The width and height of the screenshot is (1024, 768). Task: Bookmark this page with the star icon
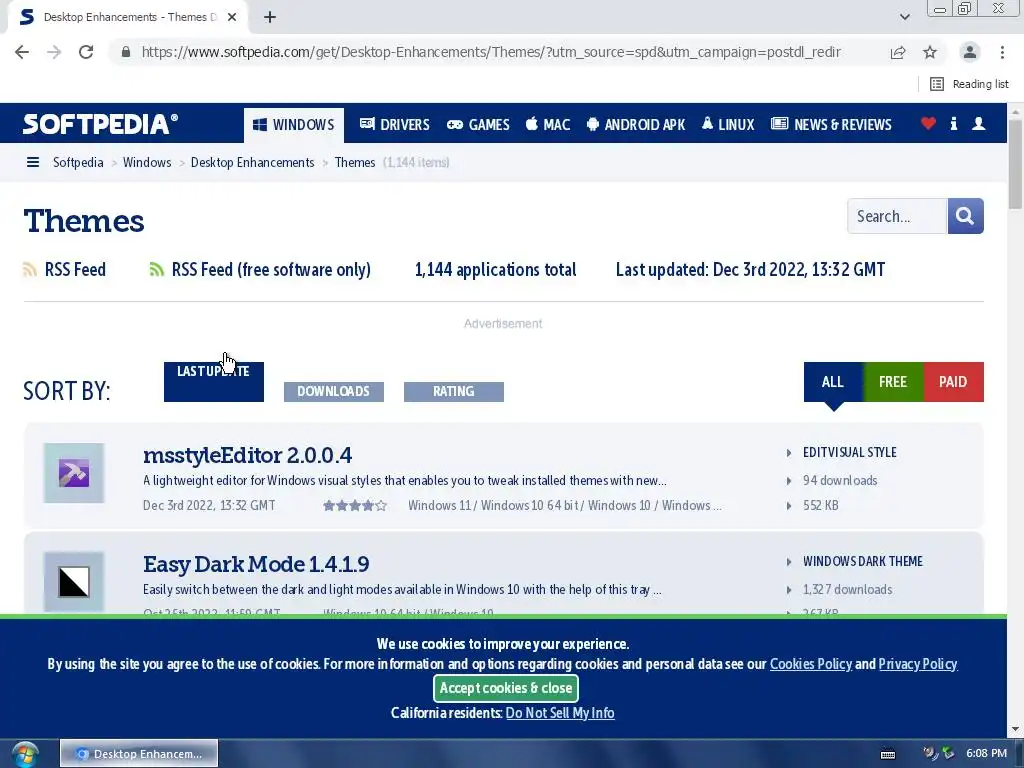930,52
